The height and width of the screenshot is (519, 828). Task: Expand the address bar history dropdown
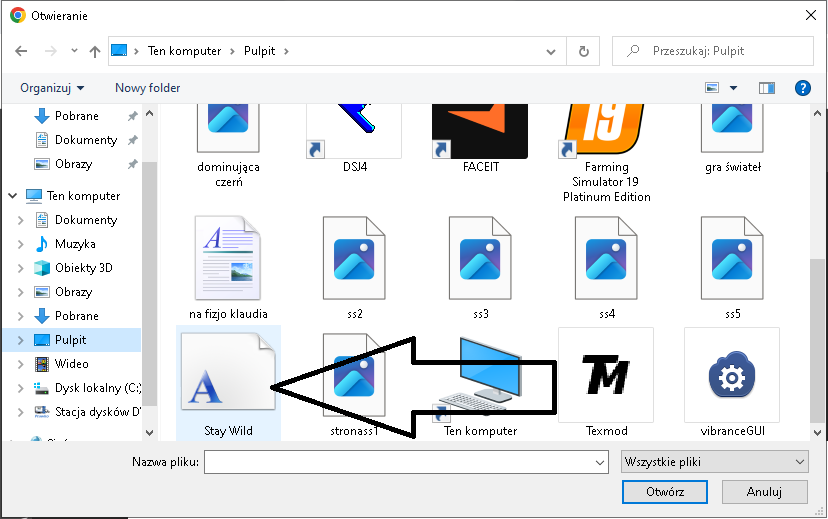coord(551,52)
